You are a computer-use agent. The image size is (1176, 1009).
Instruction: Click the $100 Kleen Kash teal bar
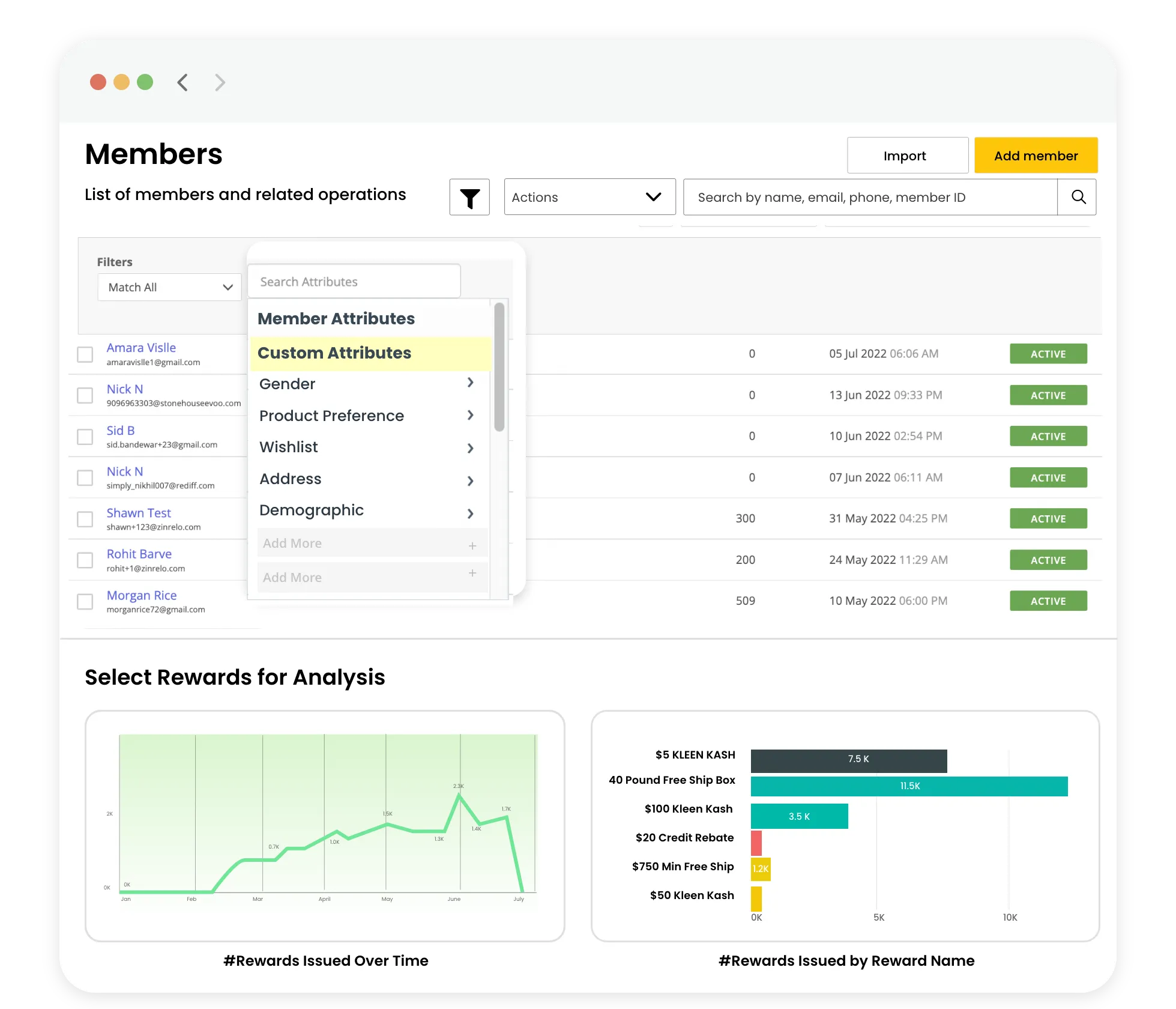799,816
